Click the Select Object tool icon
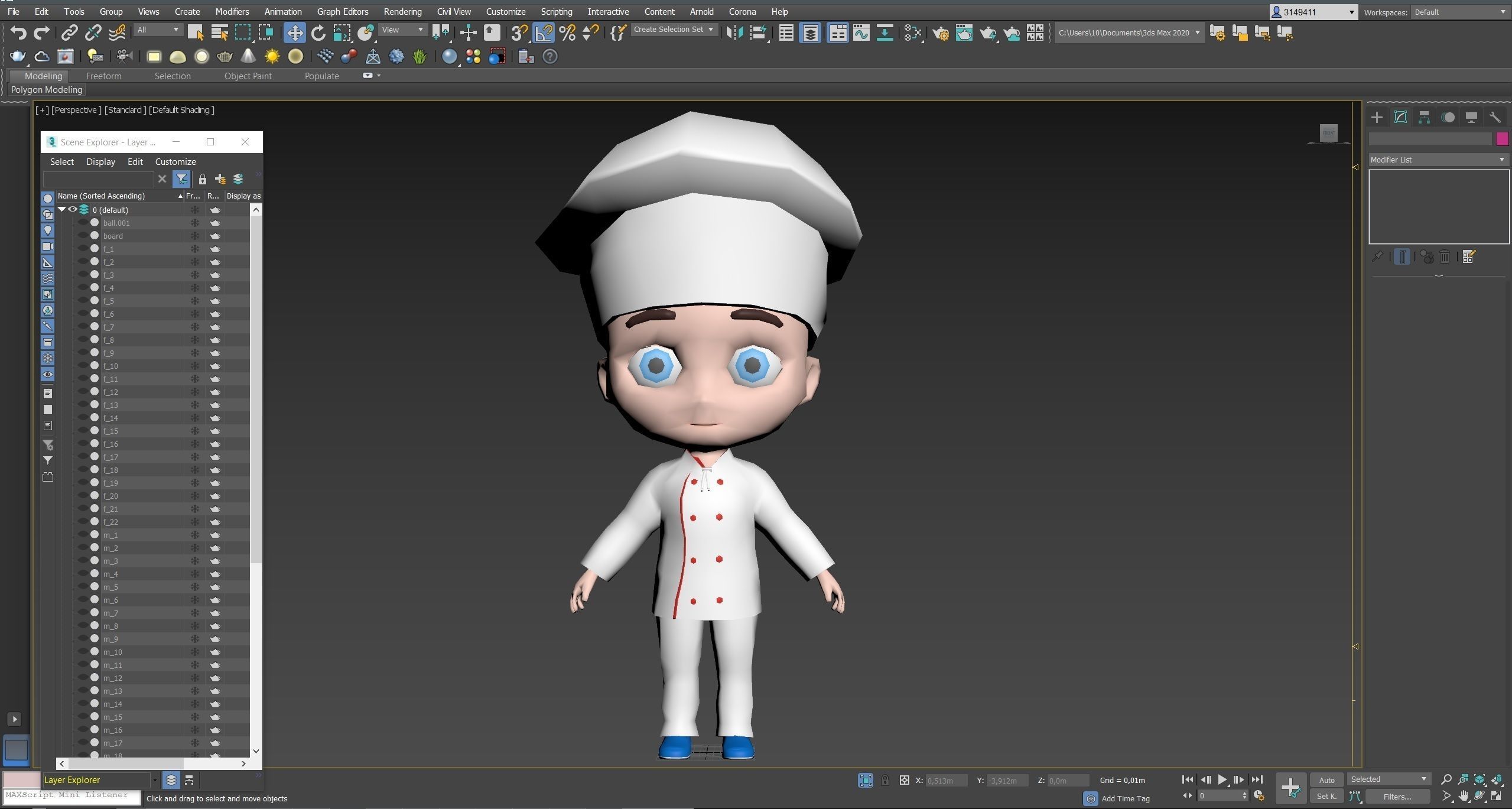This screenshot has height=809, width=1512. tap(195, 33)
